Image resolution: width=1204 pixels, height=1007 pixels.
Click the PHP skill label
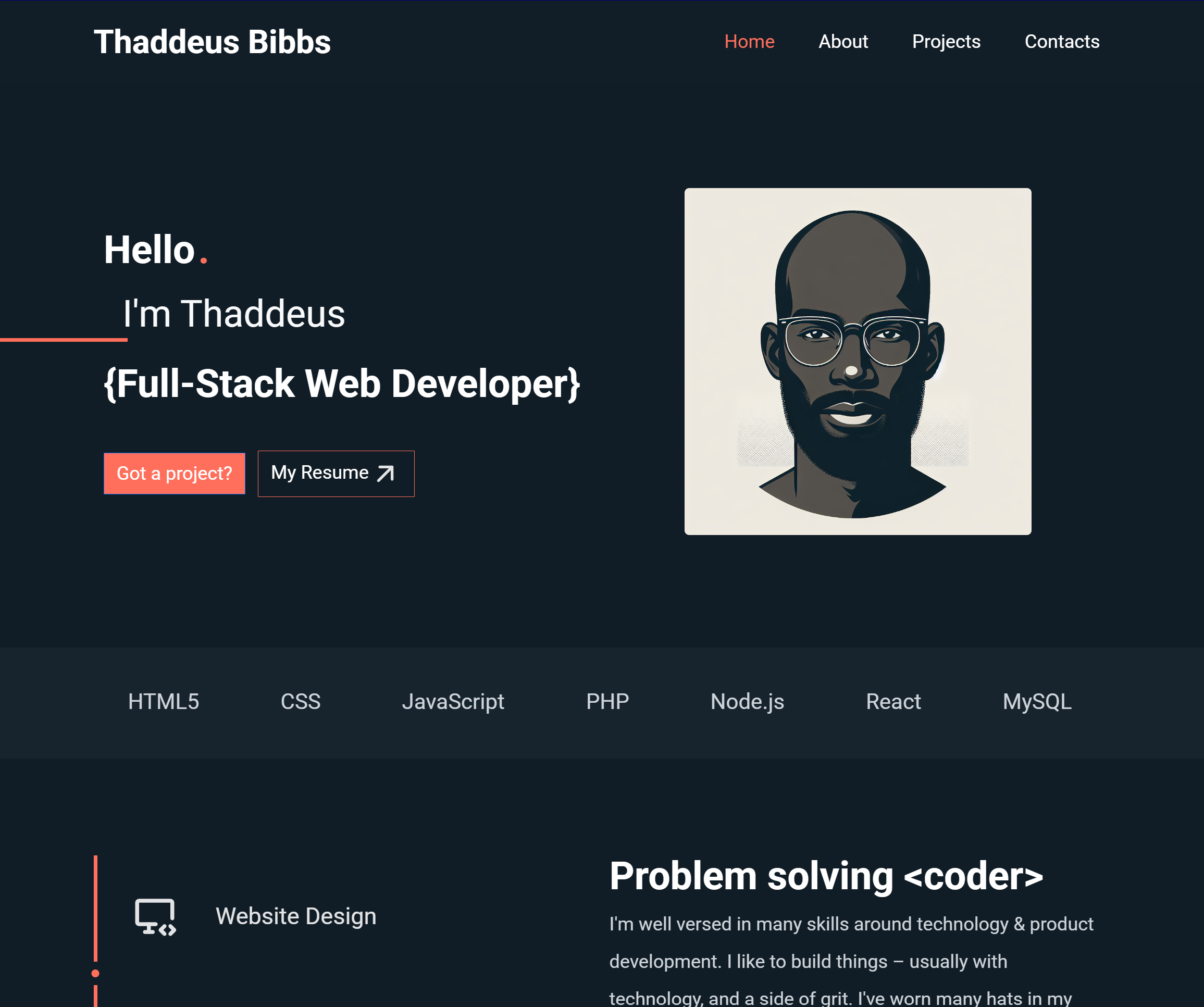pyautogui.click(x=607, y=701)
